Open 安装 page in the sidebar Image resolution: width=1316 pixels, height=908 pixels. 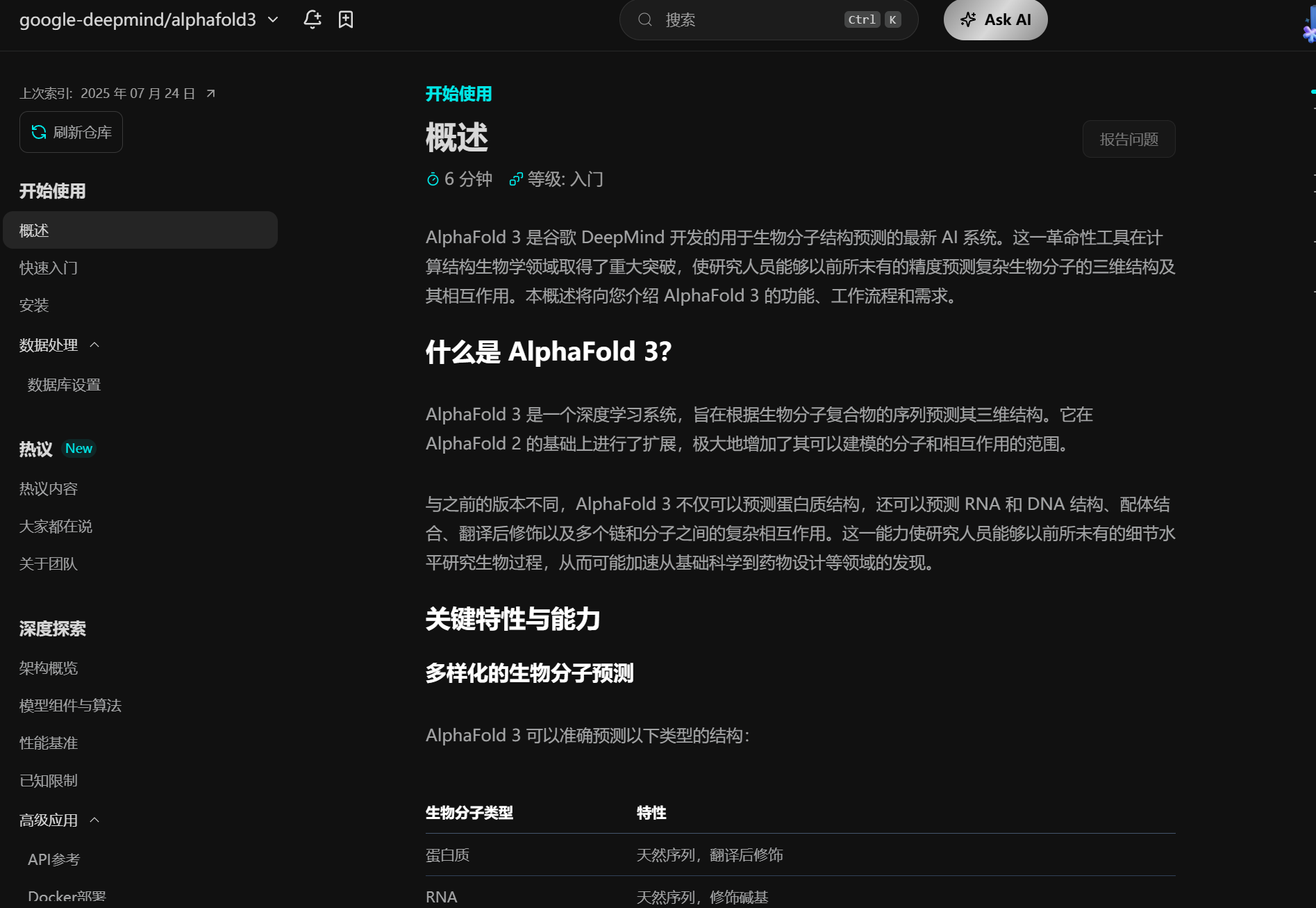(34, 305)
